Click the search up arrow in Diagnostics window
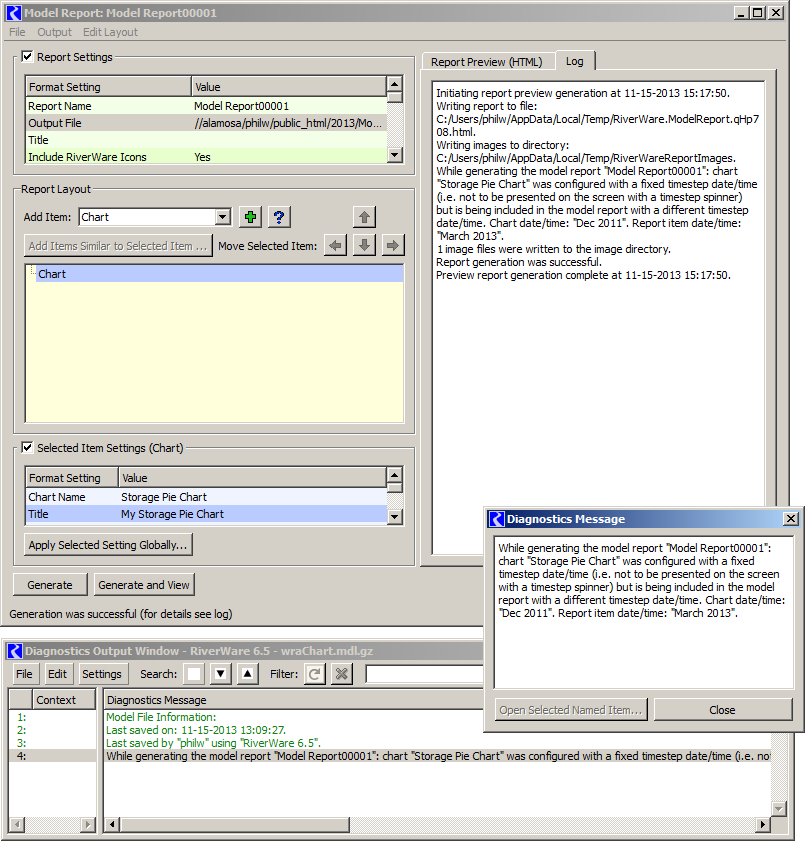Screen dimensions: 805x841 (x=247, y=674)
